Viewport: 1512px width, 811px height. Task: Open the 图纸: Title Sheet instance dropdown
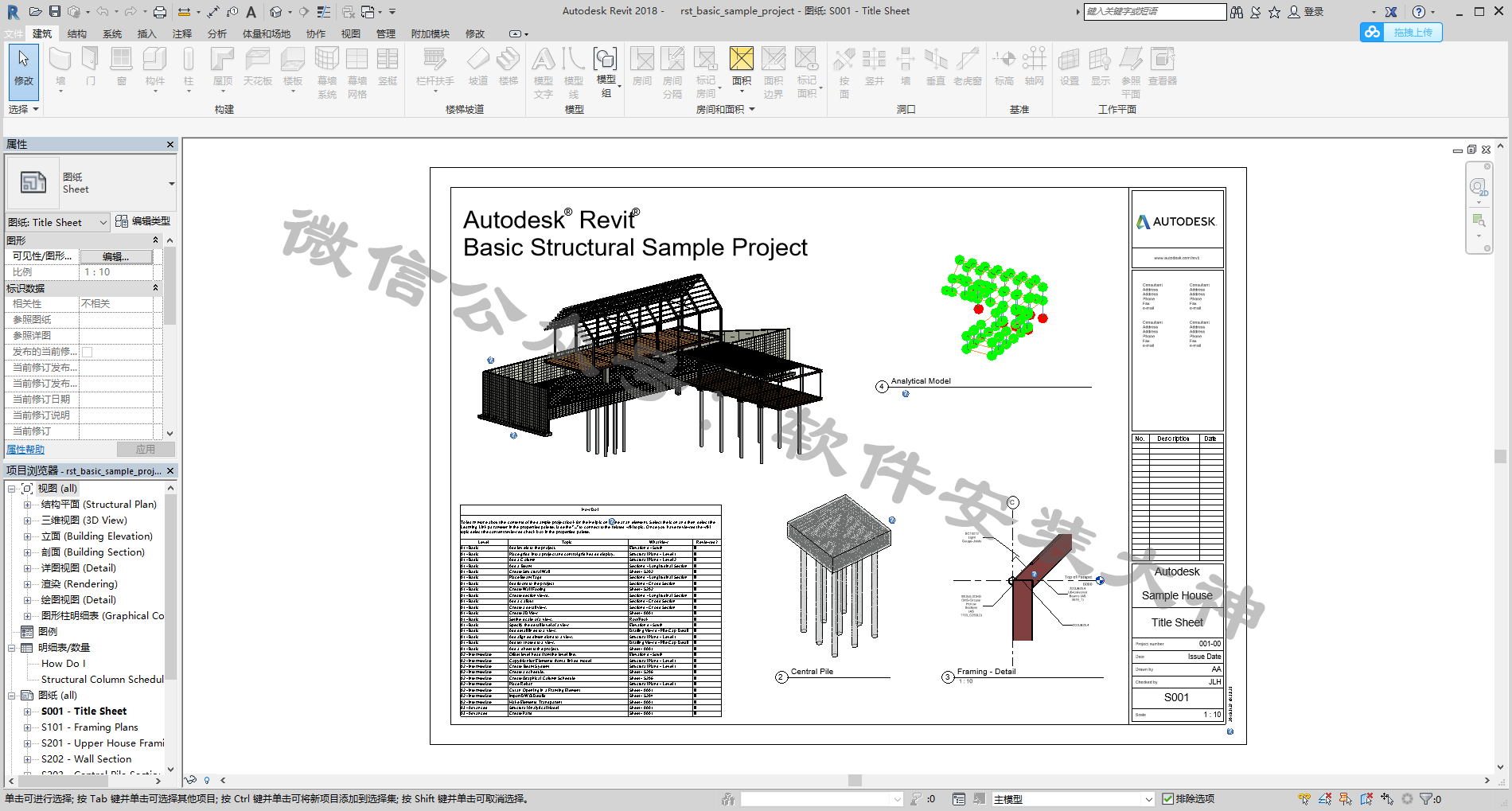[103, 223]
